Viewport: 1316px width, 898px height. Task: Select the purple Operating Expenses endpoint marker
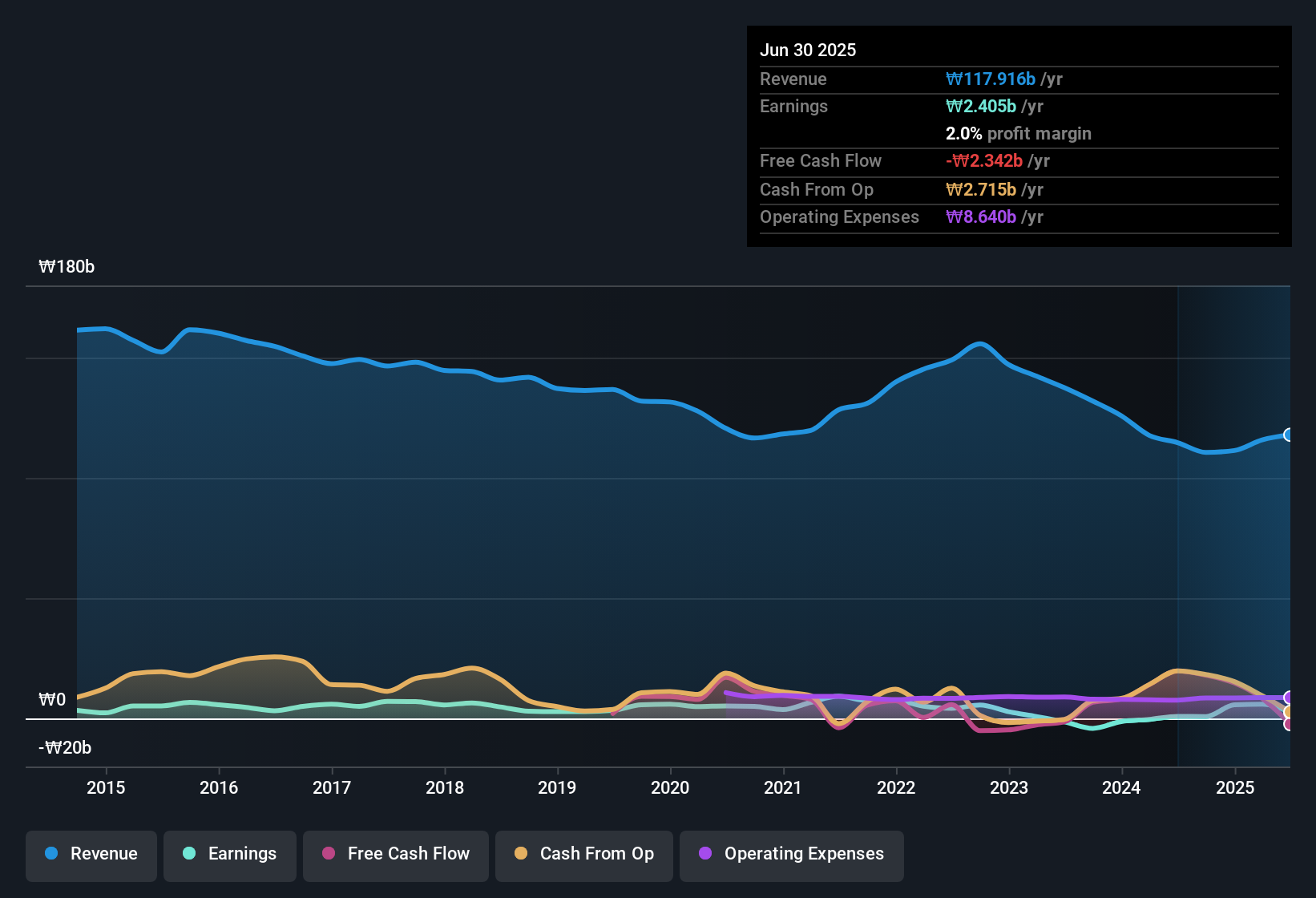[x=1289, y=698]
